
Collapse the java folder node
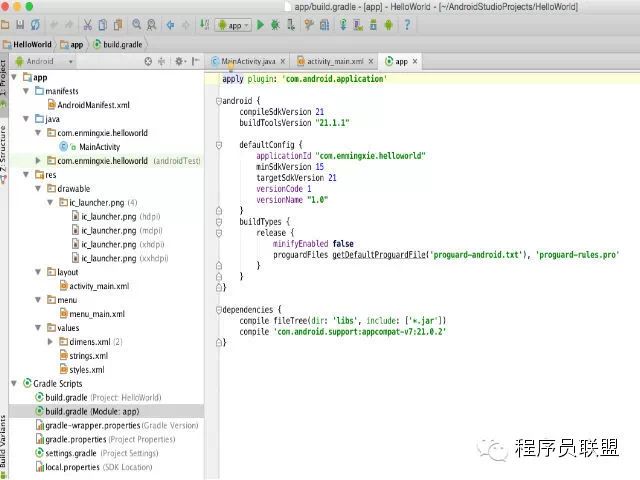[x=26, y=119]
